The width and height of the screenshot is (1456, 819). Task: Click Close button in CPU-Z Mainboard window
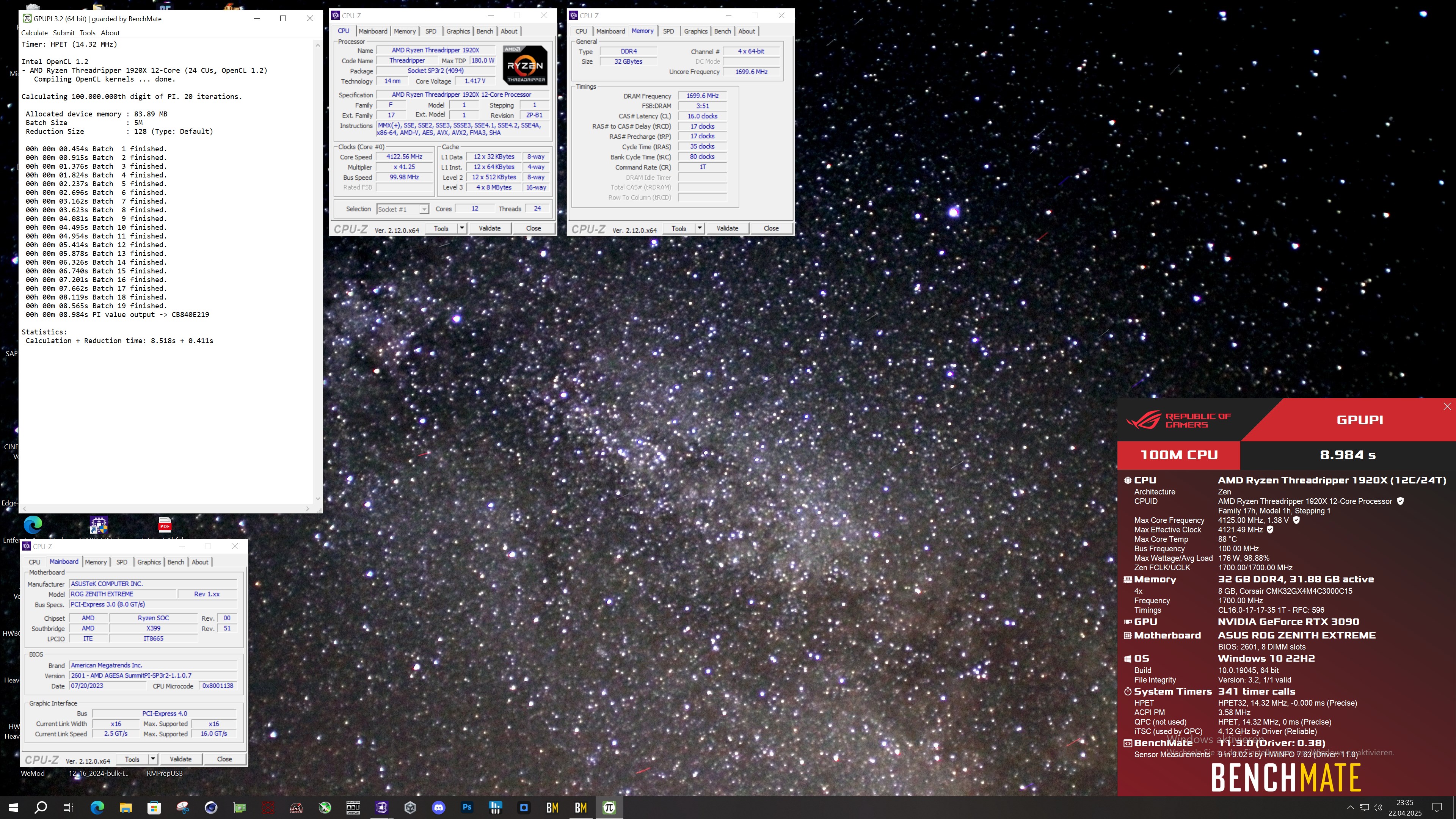(x=224, y=759)
